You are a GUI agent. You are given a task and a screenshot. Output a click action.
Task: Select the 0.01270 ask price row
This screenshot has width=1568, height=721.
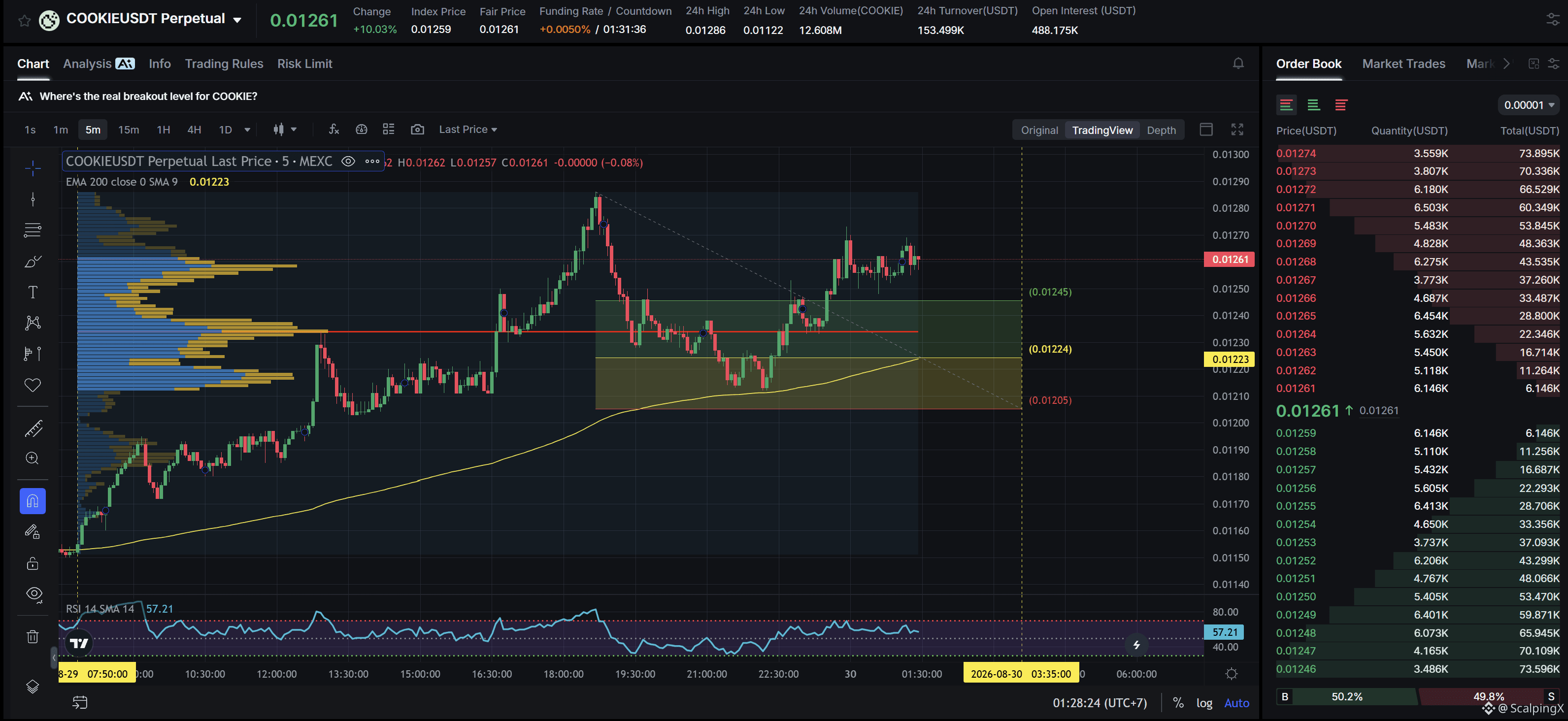[x=1418, y=225]
